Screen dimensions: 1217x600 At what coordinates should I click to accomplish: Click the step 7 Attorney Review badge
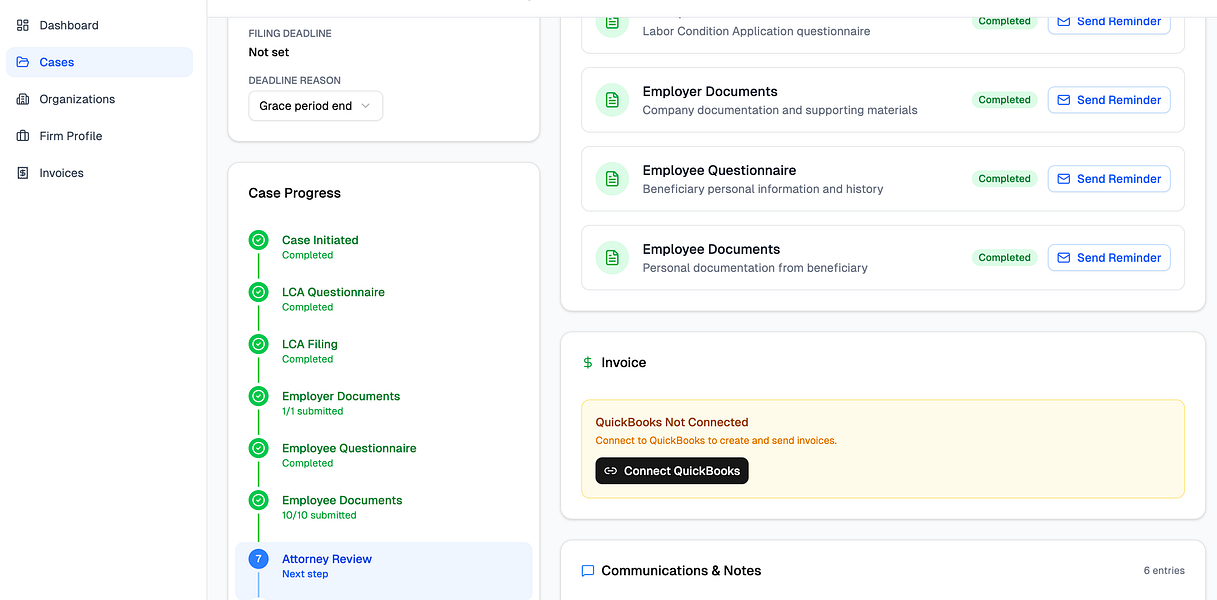tap(258, 559)
